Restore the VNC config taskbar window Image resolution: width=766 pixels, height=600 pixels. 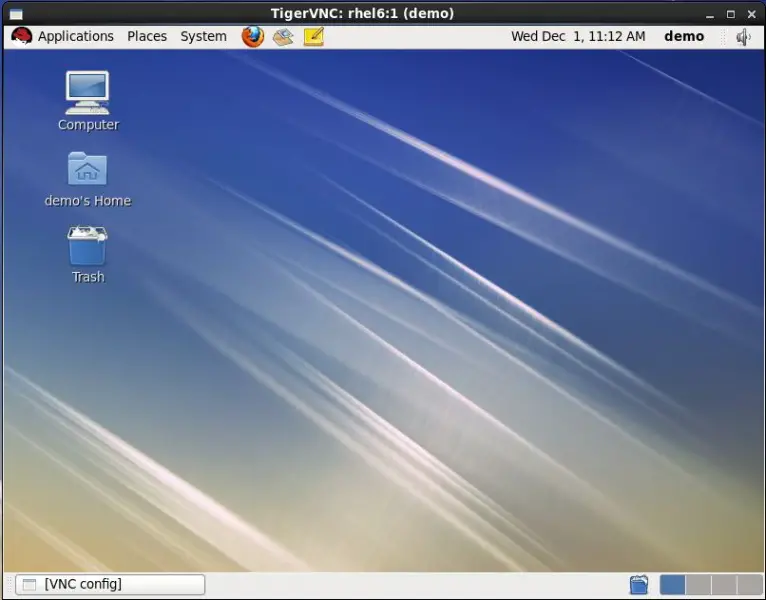[110, 585]
